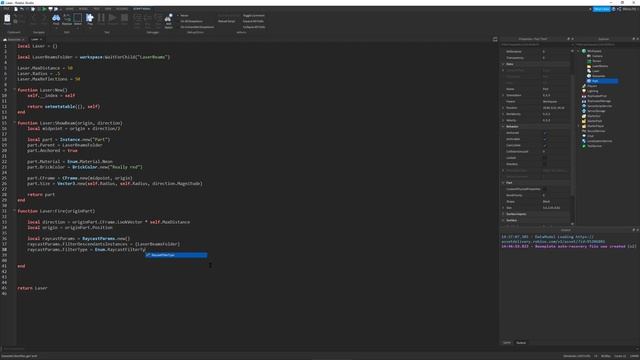Viewport: 640px width, 360px height.
Task: Expand the Position property row
Action: pos(503,108)
